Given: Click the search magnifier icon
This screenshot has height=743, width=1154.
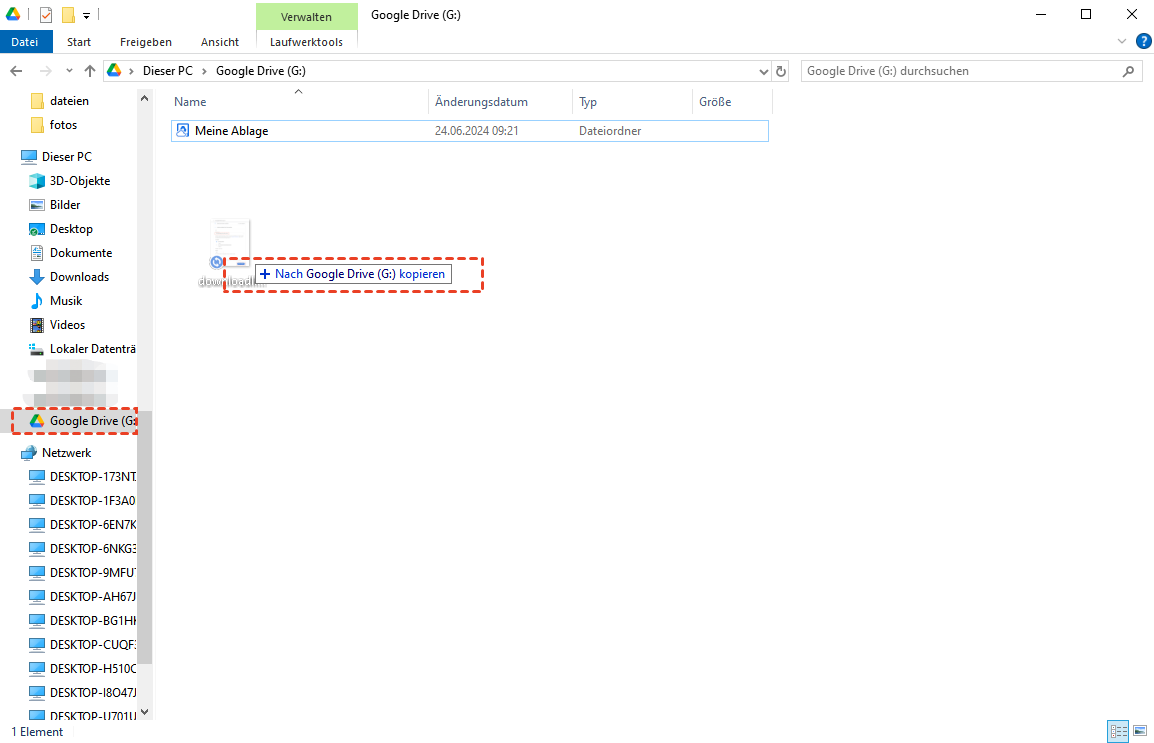Looking at the screenshot, I should point(1128,71).
